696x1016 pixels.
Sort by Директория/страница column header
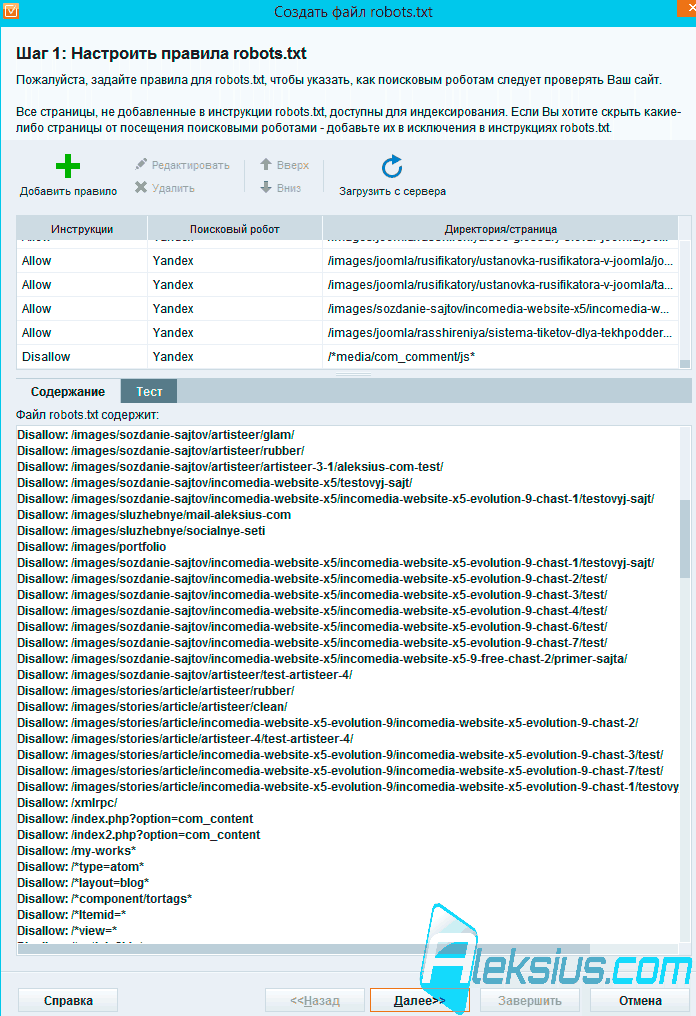[x=500, y=229]
